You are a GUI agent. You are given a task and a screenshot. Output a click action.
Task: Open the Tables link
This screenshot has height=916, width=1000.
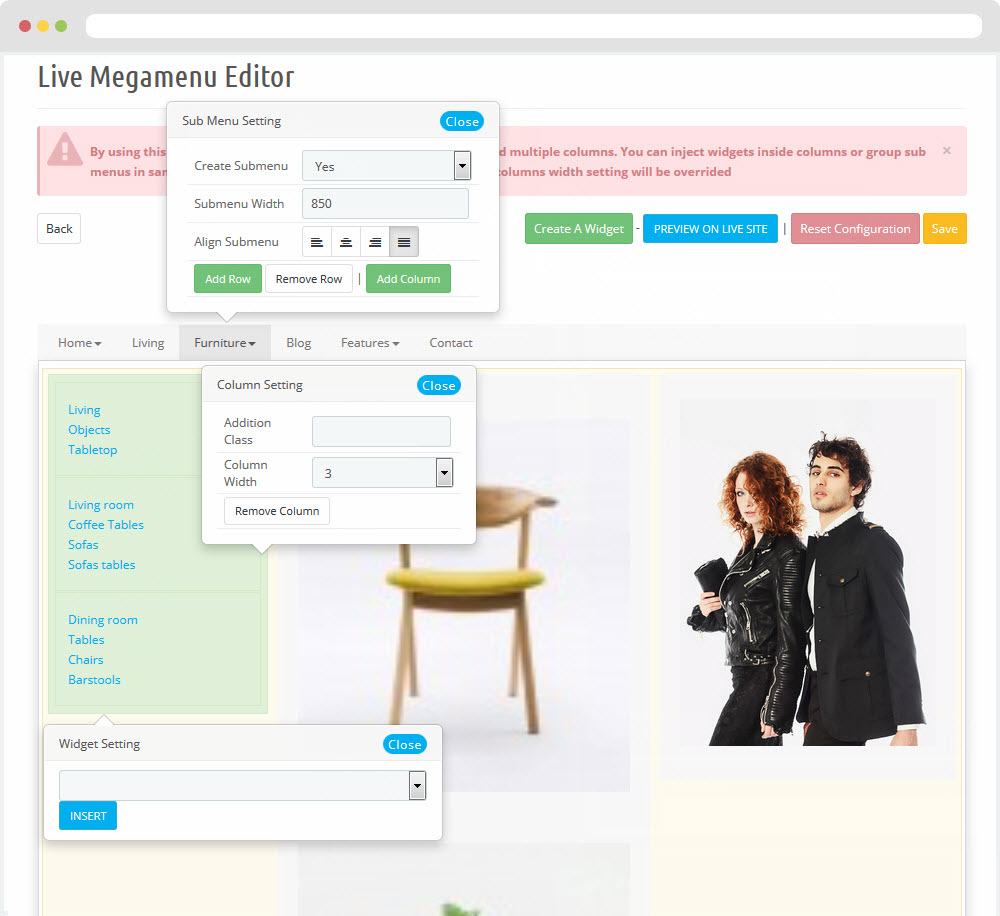(x=86, y=640)
